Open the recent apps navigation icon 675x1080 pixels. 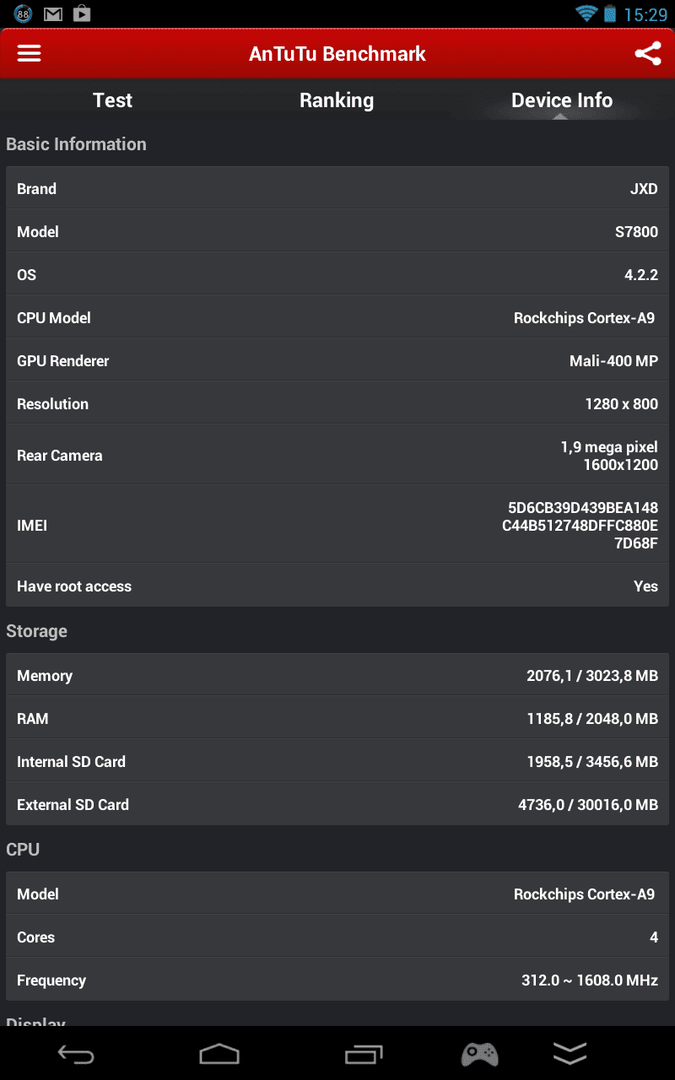coord(363,1054)
